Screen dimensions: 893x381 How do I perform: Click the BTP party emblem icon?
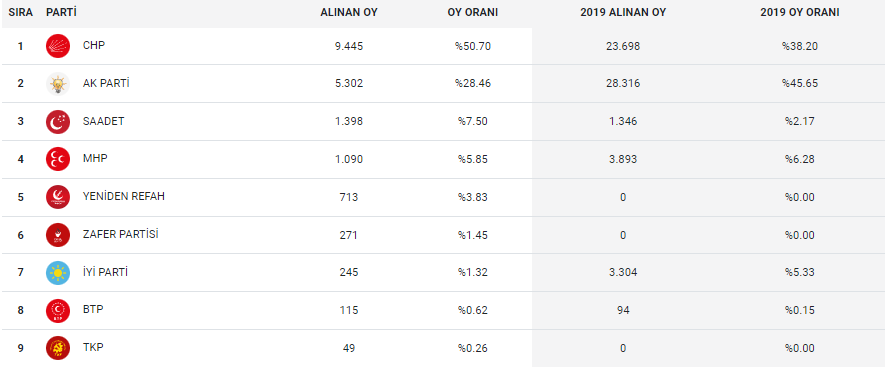tap(58, 310)
